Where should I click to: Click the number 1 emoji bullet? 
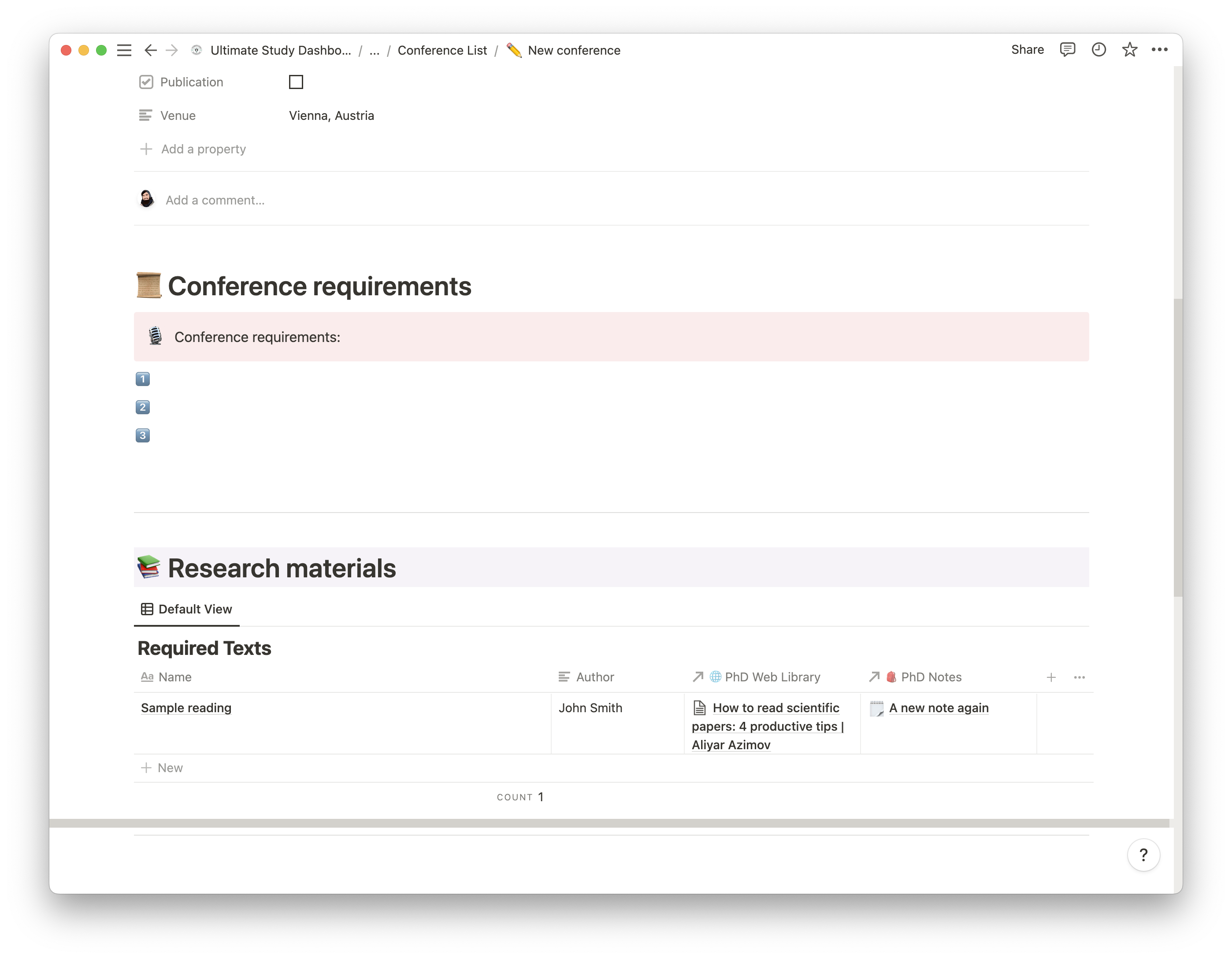click(x=143, y=379)
